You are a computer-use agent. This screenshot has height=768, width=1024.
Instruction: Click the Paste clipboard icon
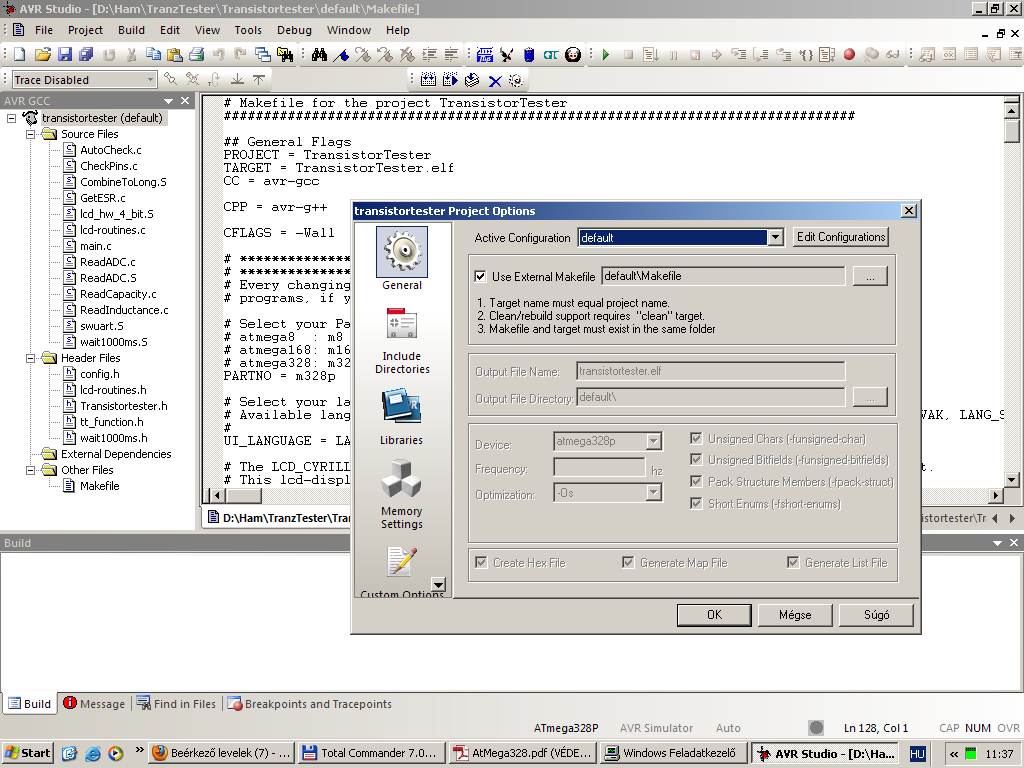tap(174, 55)
